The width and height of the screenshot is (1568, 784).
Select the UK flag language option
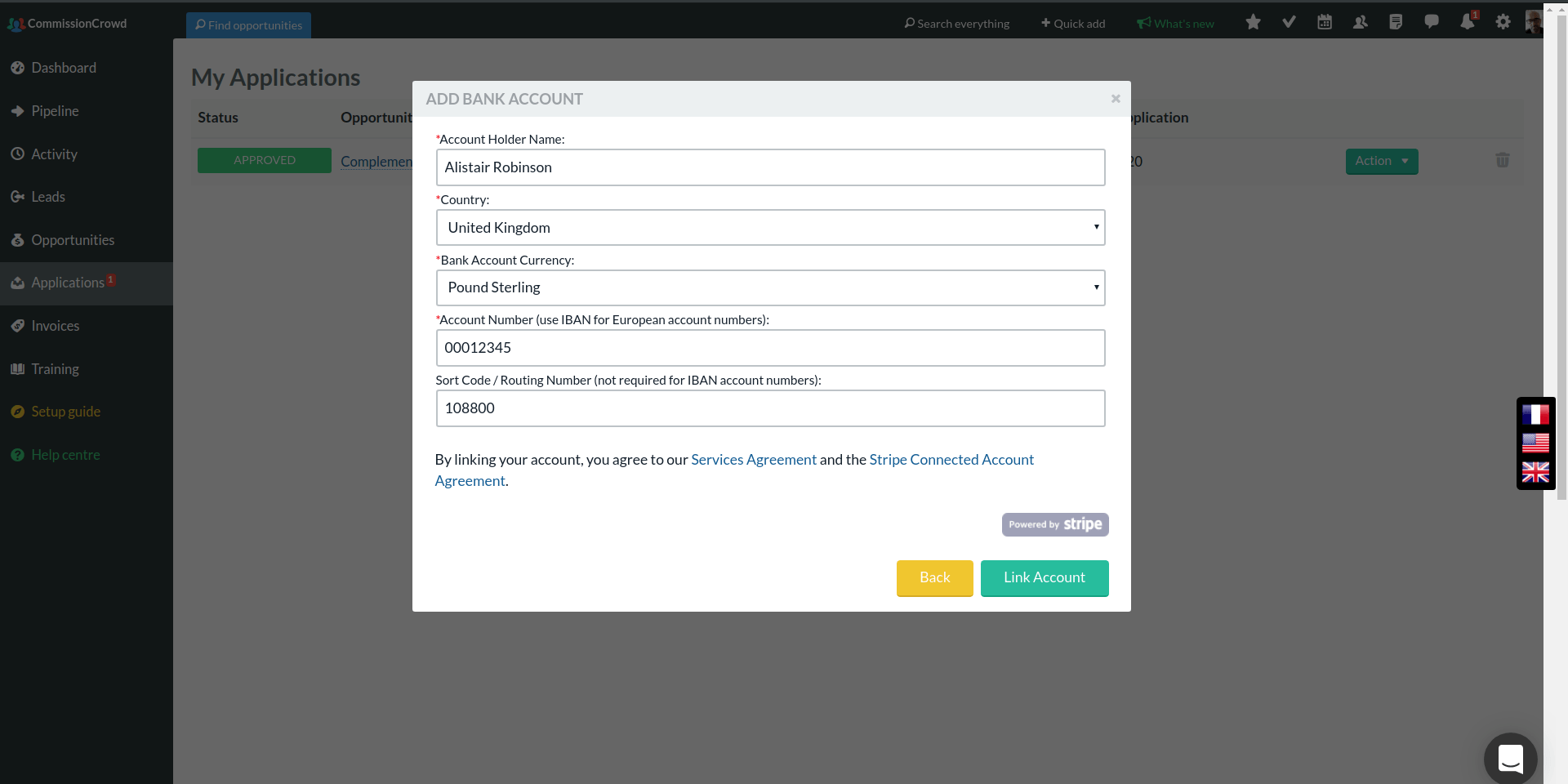(1535, 472)
